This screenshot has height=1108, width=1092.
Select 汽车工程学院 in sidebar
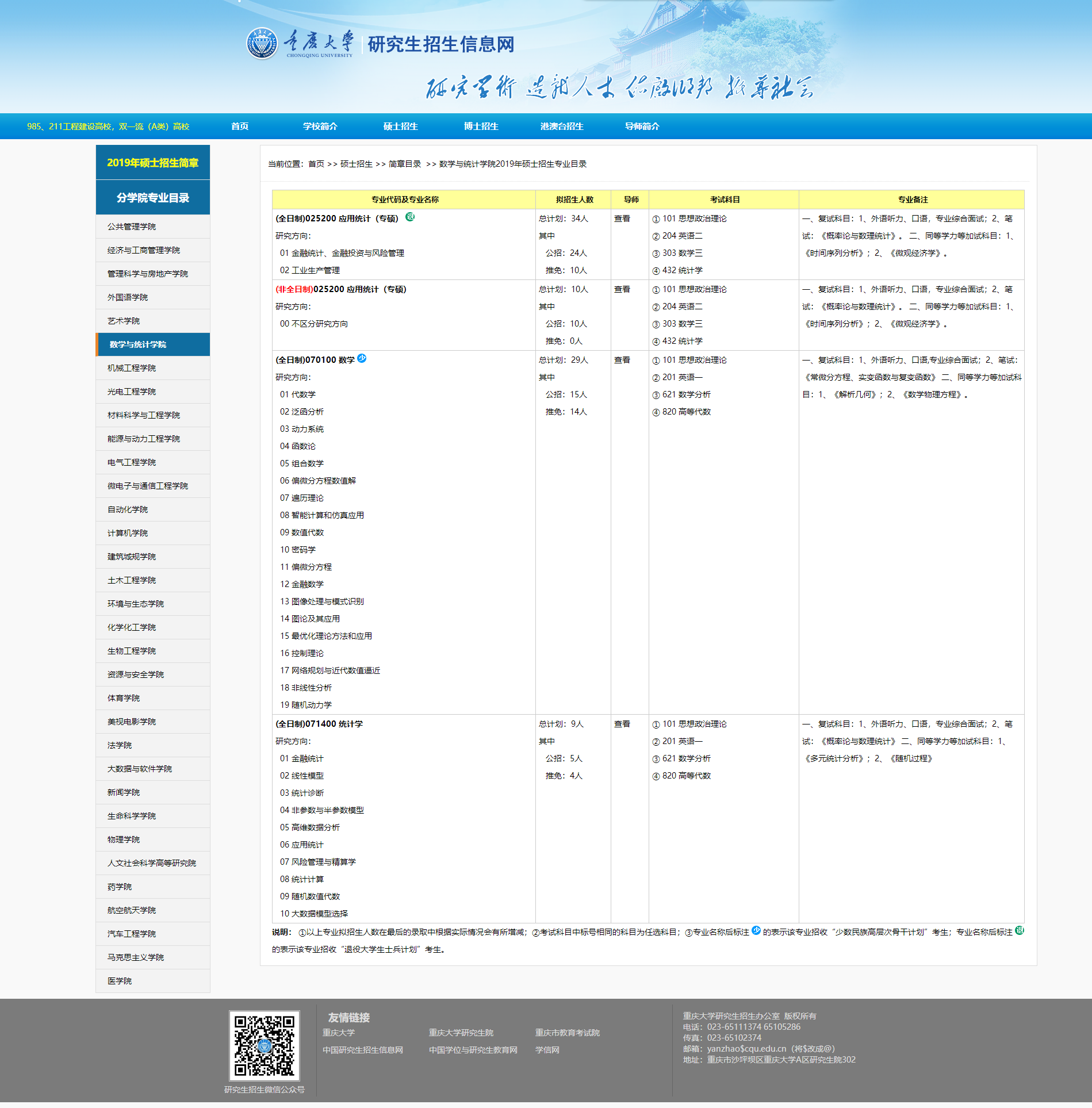click(x=153, y=934)
